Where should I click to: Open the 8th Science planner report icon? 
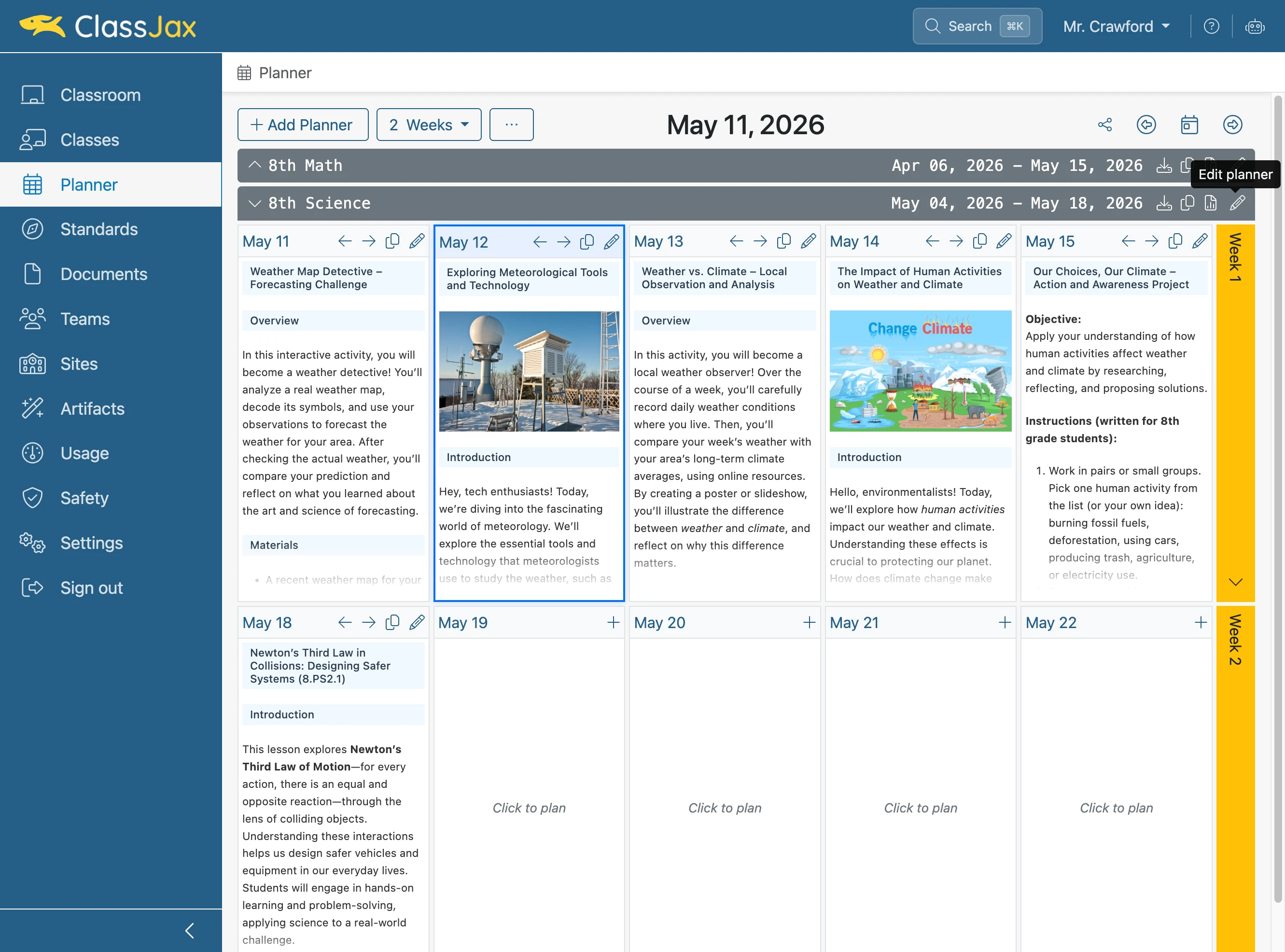[x=1211, y=203]
